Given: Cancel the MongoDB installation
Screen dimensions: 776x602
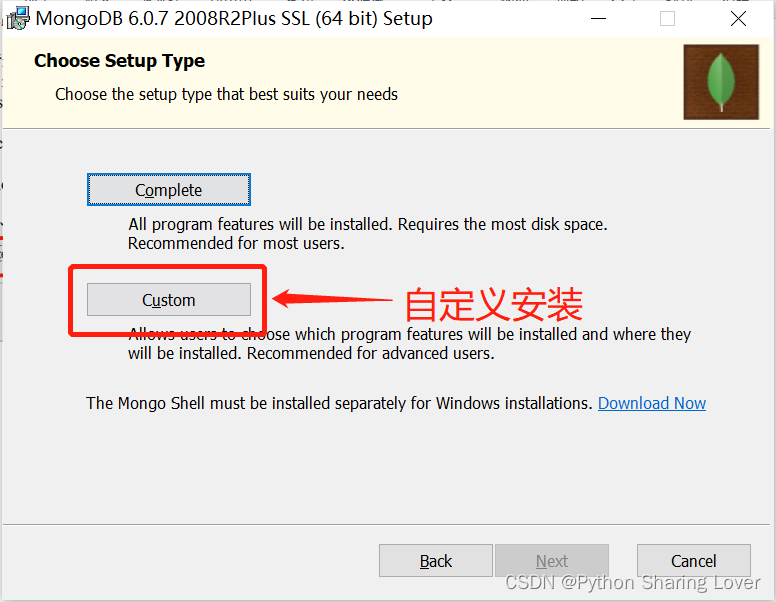Looking at the screenshot, I should (694, 561).
